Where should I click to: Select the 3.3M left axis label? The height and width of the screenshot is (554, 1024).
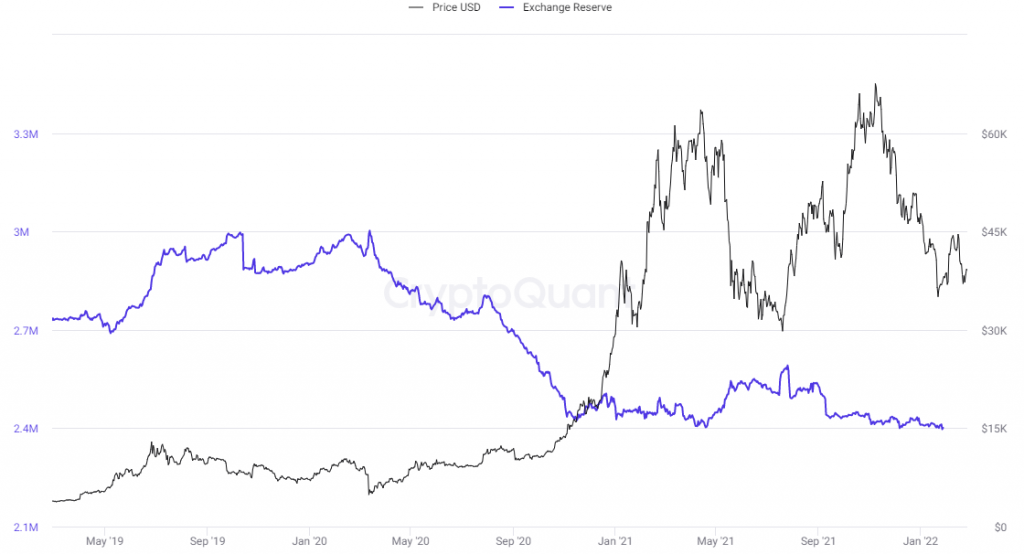click(x=24, y=134)
